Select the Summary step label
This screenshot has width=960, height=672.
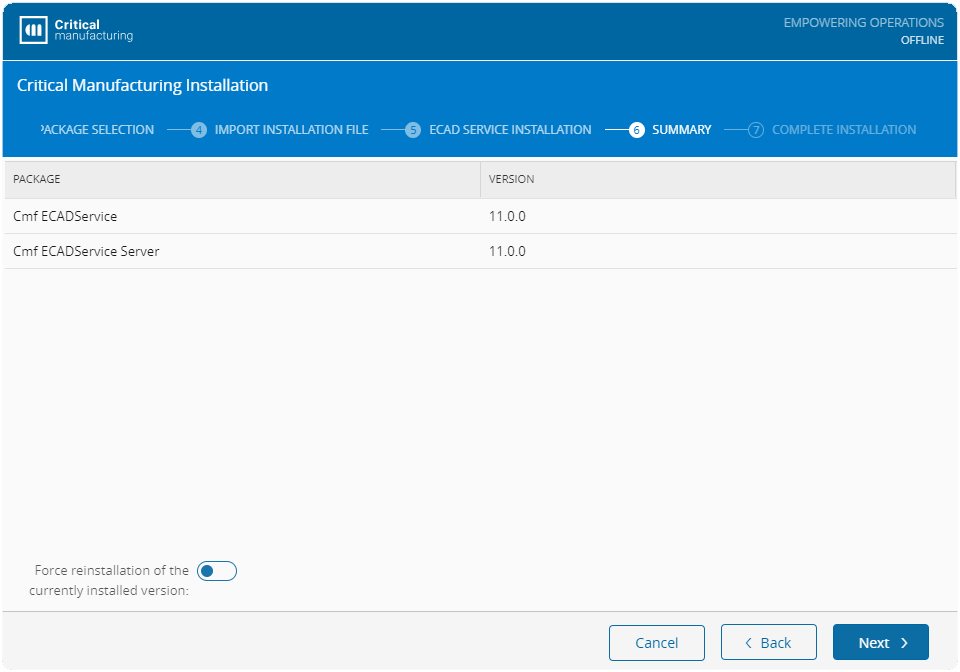(x=681, y=130)
